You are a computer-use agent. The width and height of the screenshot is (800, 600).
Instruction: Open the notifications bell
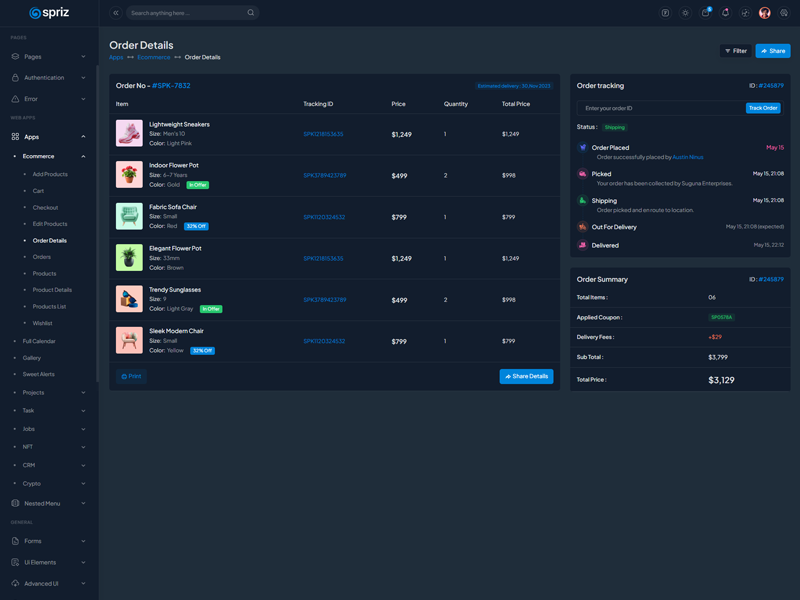[725, 13]
